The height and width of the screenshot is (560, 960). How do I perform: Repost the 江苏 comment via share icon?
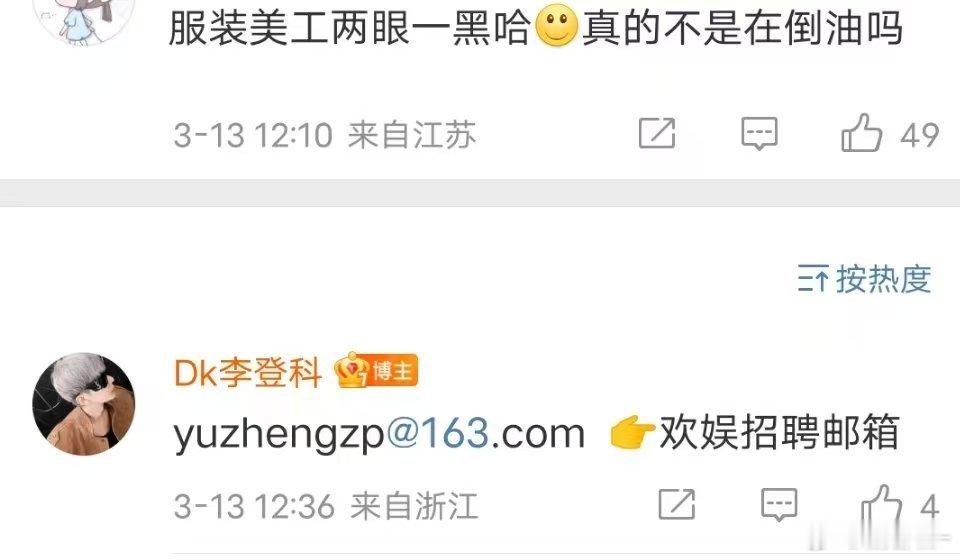(657, 133)
